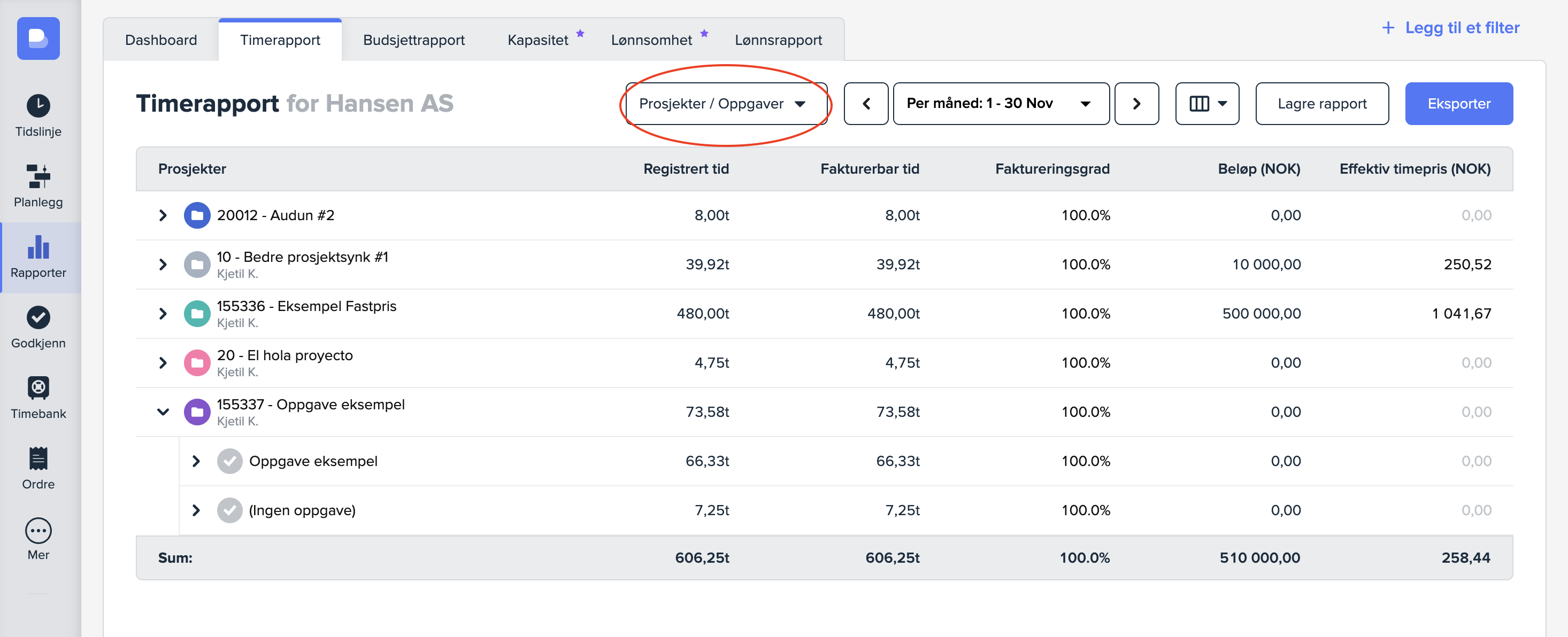The image size is (1568, 637).
Task: Click the blue app logo icon
Action: [x=38, y=38]
